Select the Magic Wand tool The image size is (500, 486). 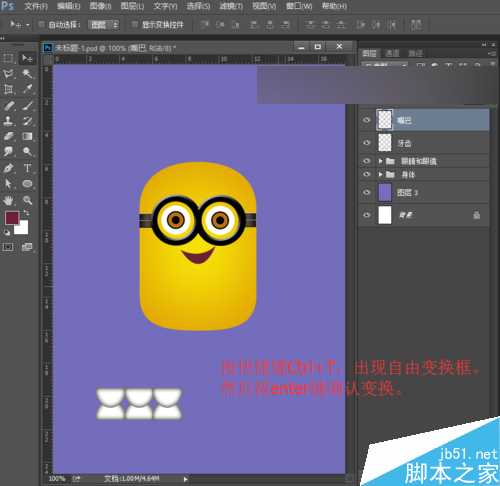(27, 74)
